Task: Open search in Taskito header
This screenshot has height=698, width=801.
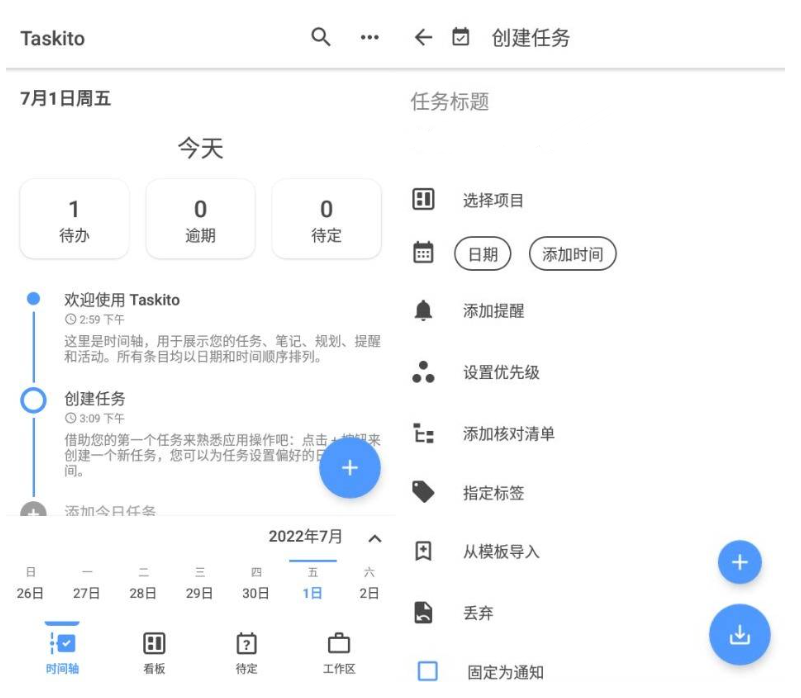Action: pyautogui.click(x=321, y=37)
